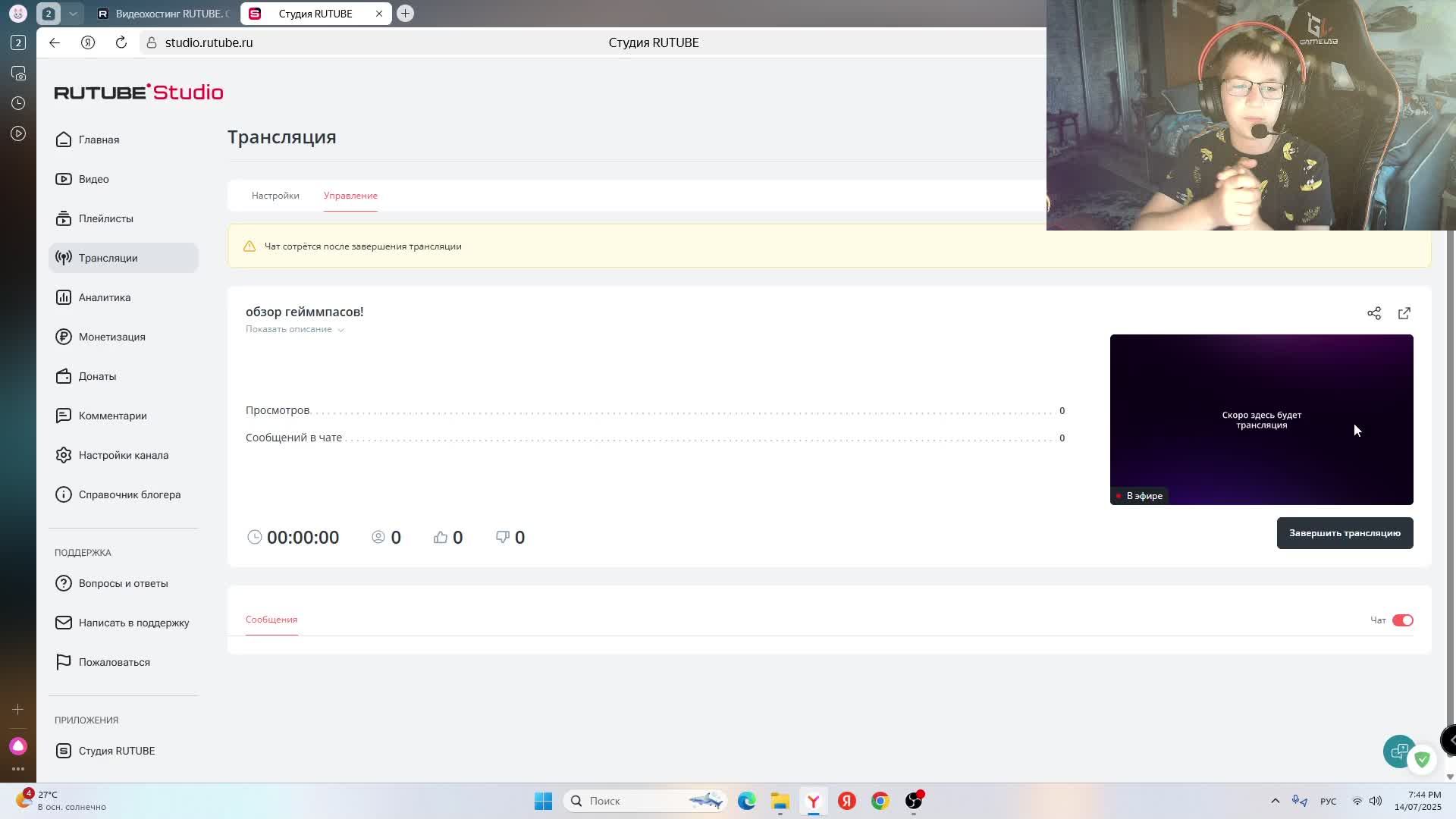
Task: Open Написать в поддержку link
Action: (133, 623)
